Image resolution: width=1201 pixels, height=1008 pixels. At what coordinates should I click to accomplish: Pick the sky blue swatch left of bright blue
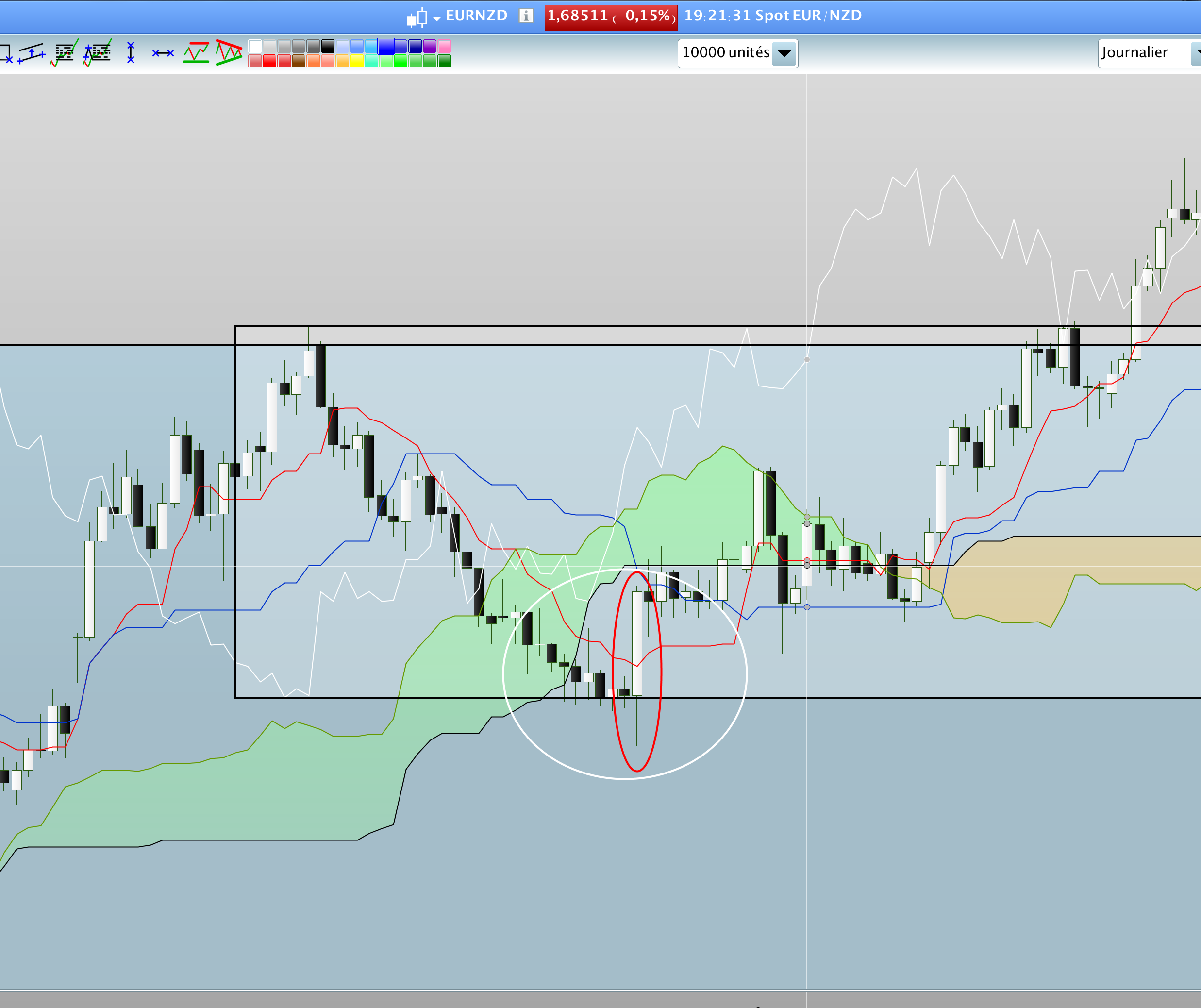[371, 46]
